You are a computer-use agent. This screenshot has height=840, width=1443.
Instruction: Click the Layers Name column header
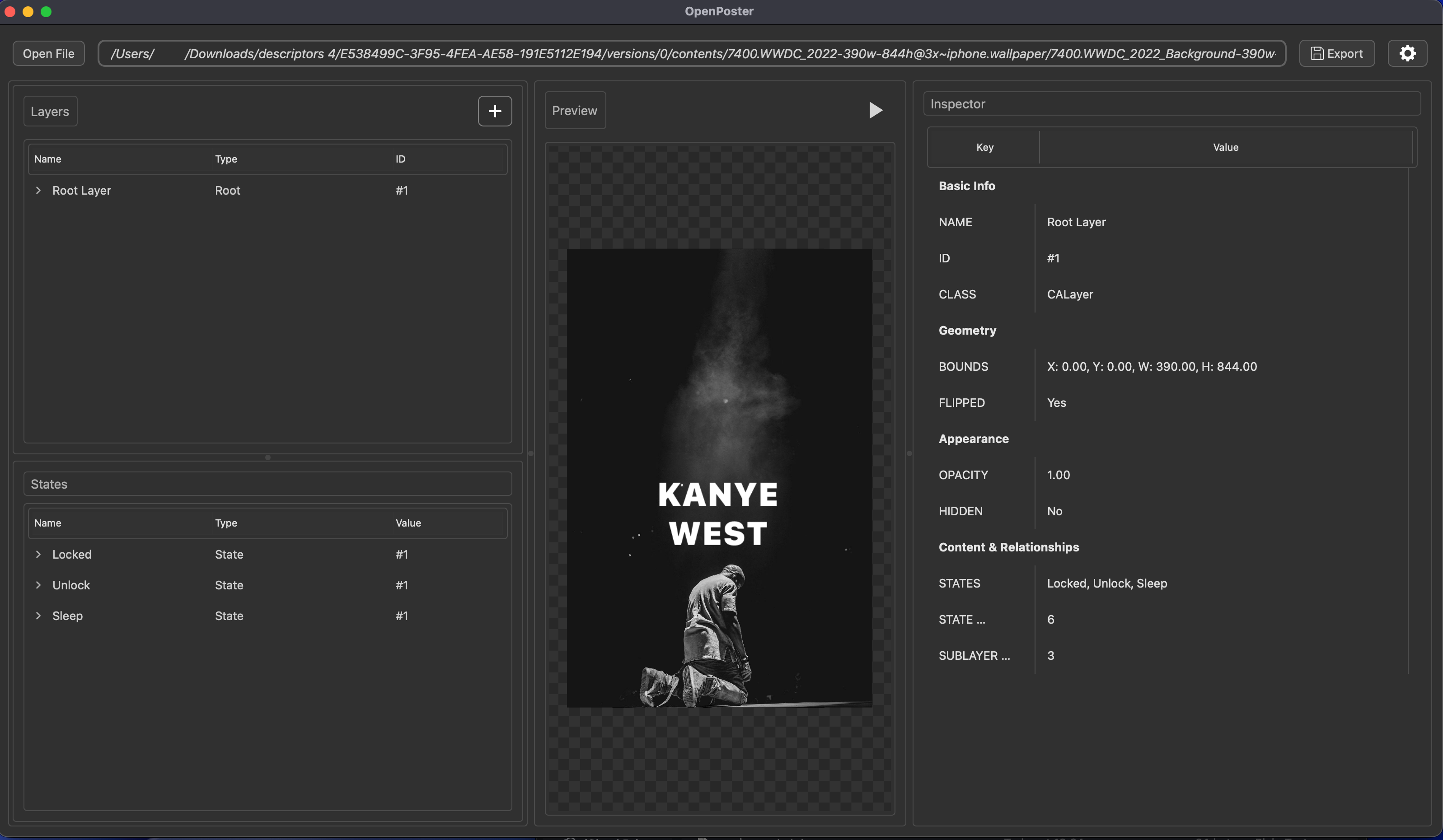pos(47,159)
